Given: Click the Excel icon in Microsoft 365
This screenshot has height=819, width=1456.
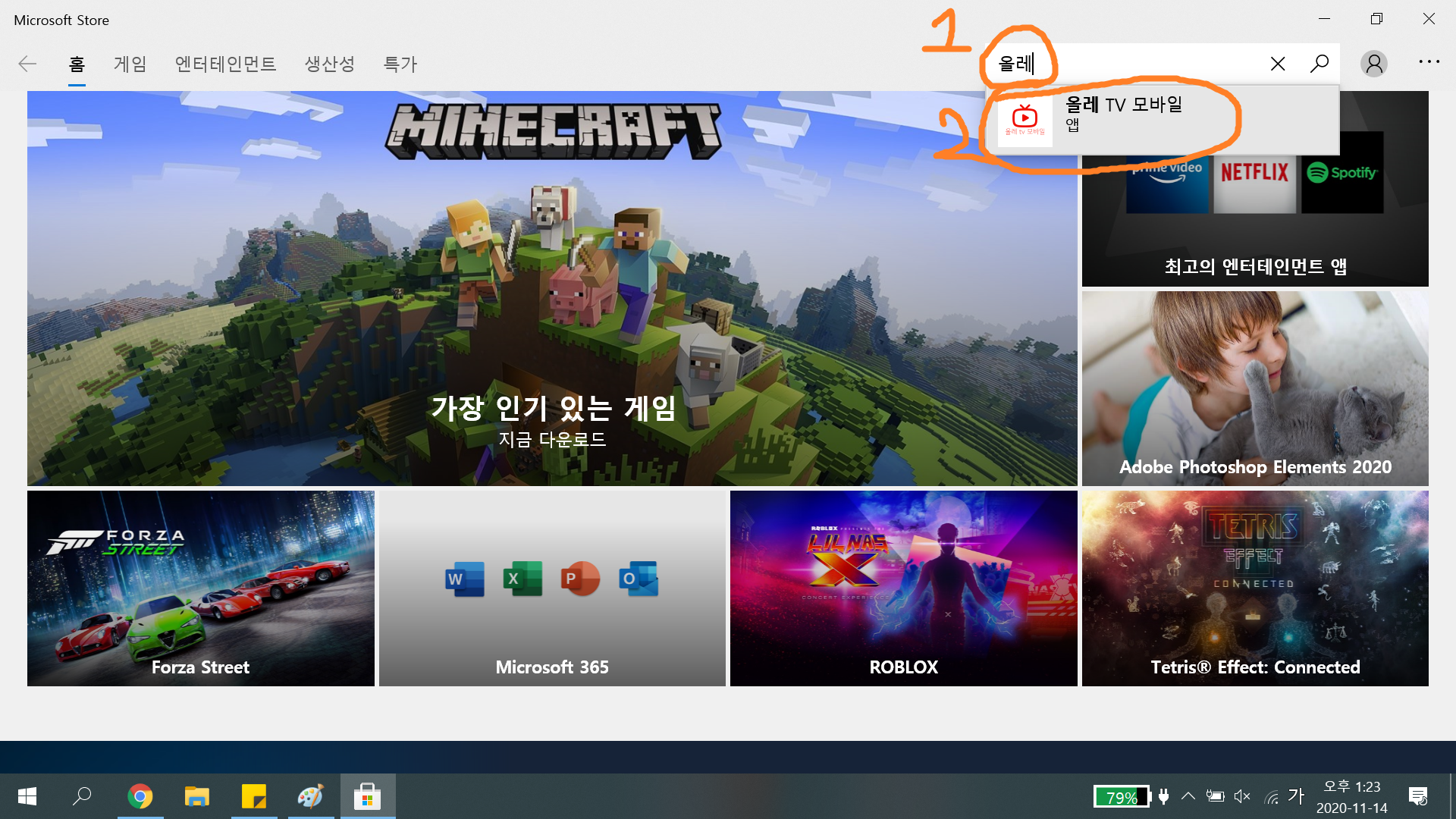Looking at the screenshot, I should click(x=522, y=579).
